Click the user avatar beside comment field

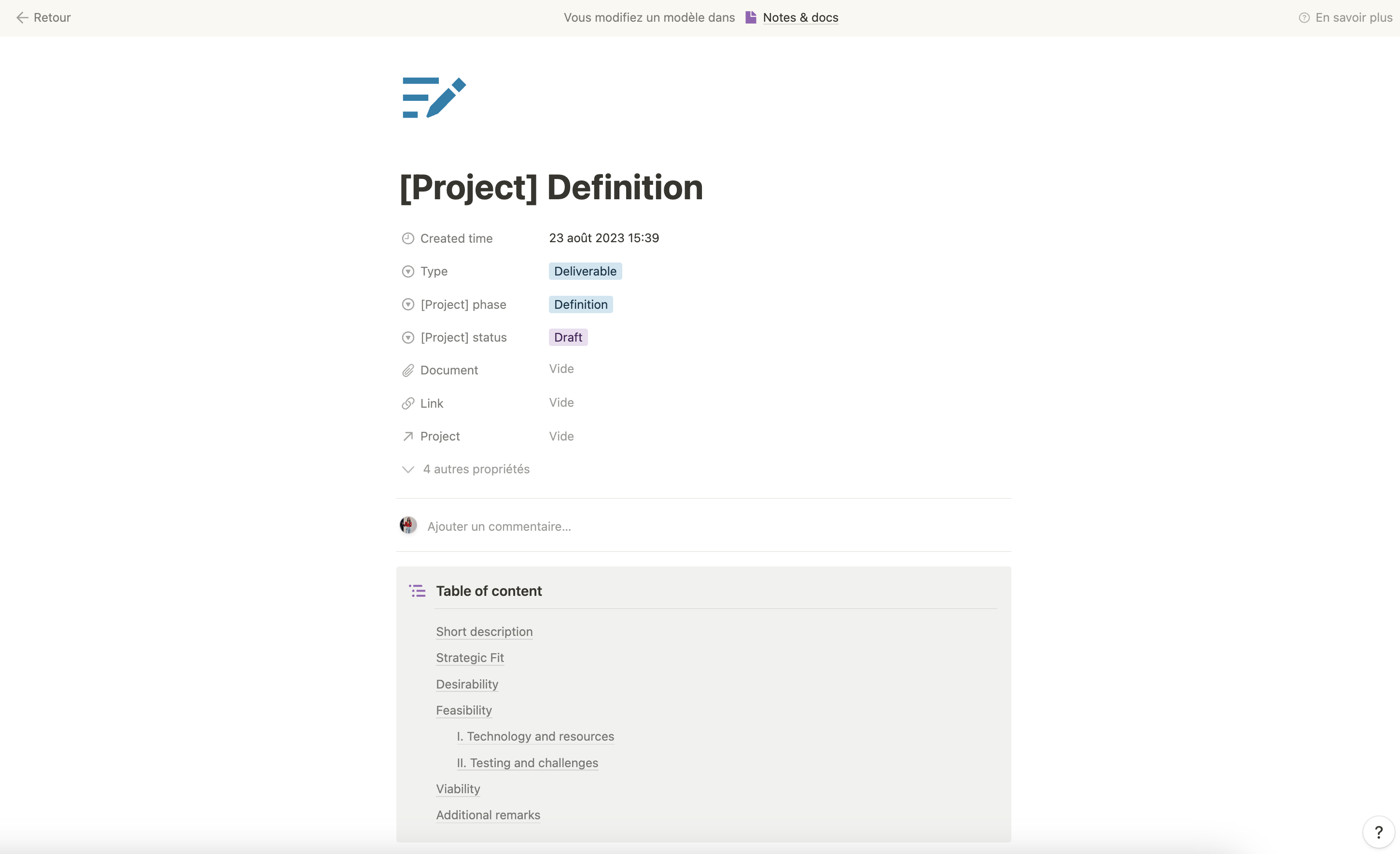coord(408,526)
